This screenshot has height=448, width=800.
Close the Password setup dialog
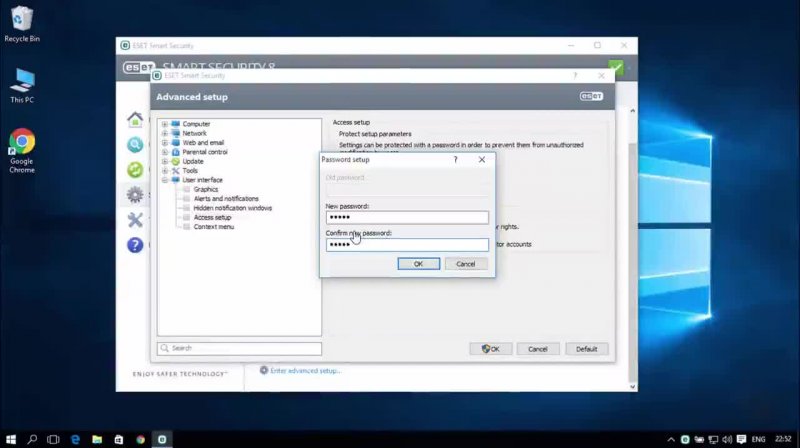coord(482,160)
